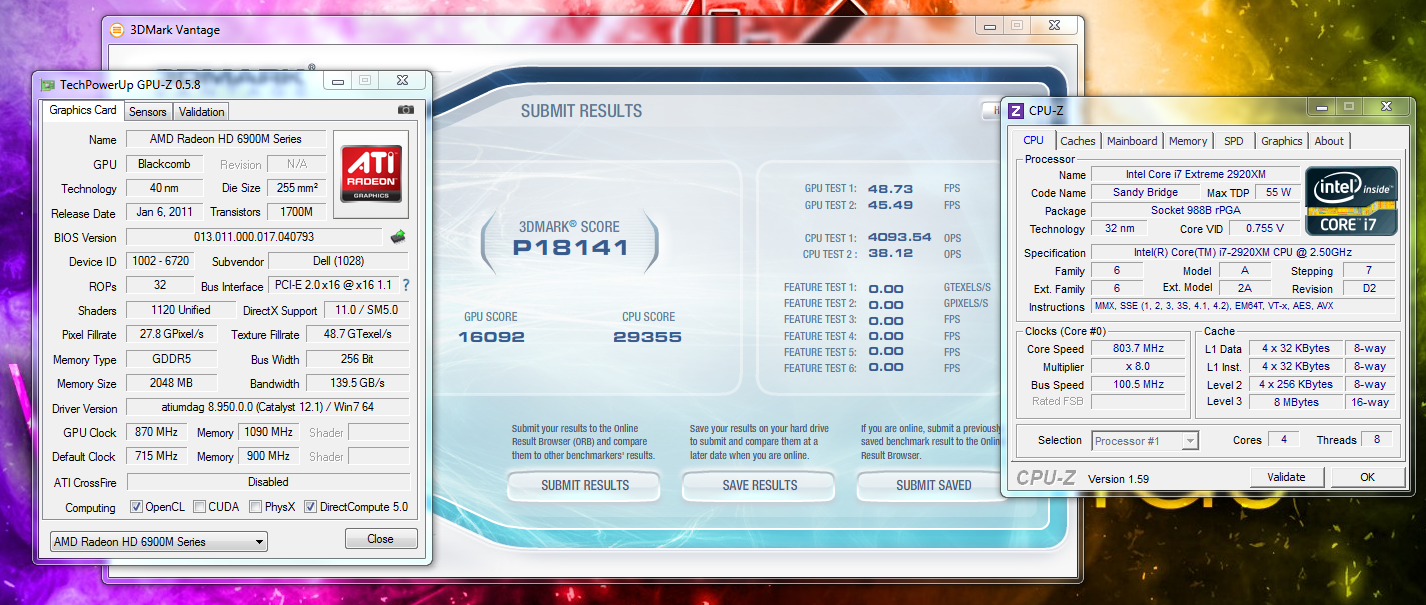Click the Subvendor value Dell (1028)
Viewport: 1426px width, 605px height.
coord(339,261)
